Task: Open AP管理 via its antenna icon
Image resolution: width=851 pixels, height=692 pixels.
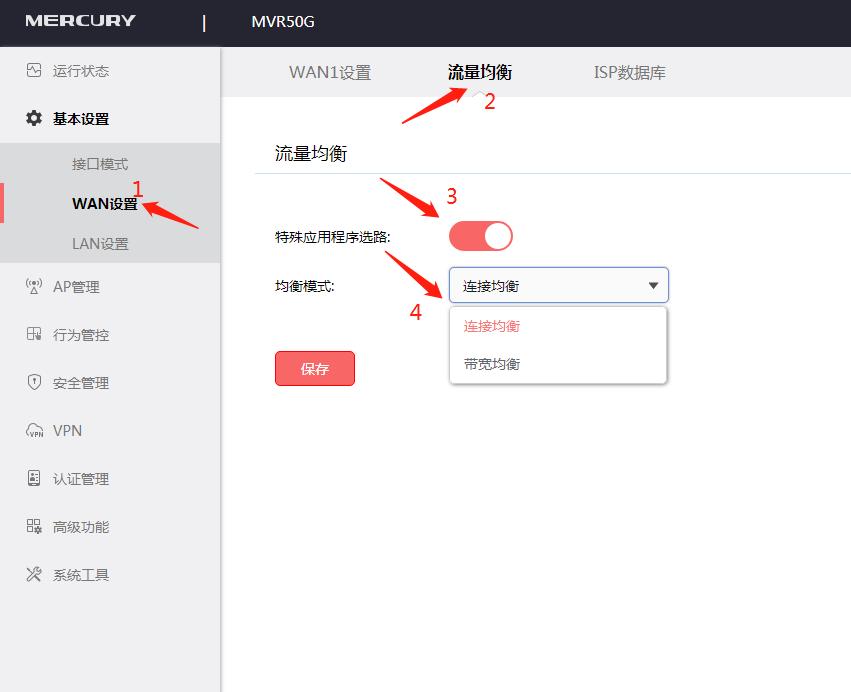Action: click(x=34, y=286)
